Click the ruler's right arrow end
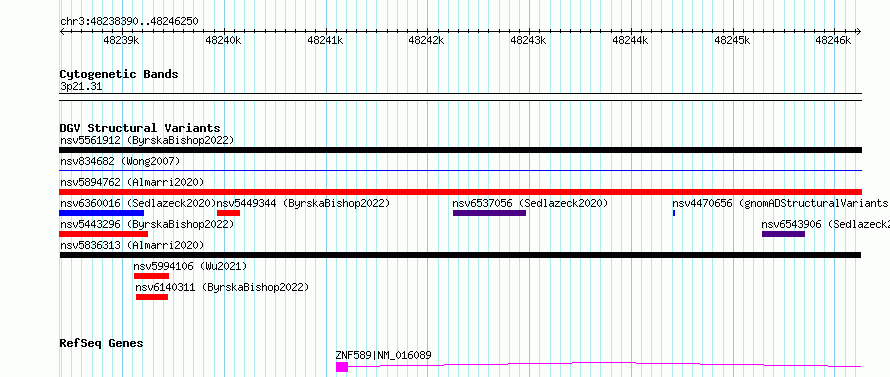 (859, 31)
